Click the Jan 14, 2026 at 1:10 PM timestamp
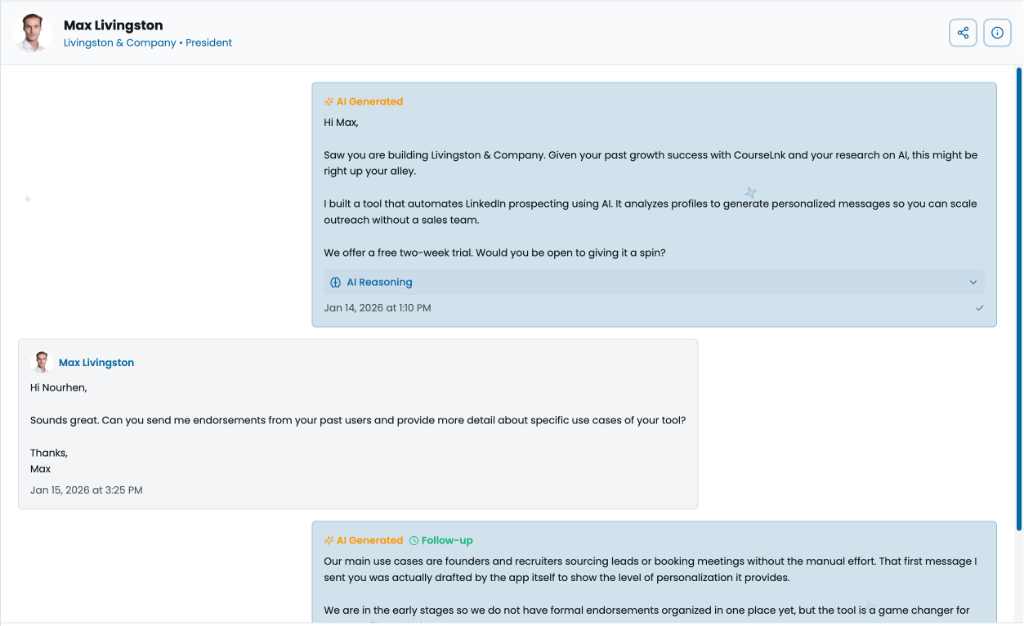 [x=377, y=308]
